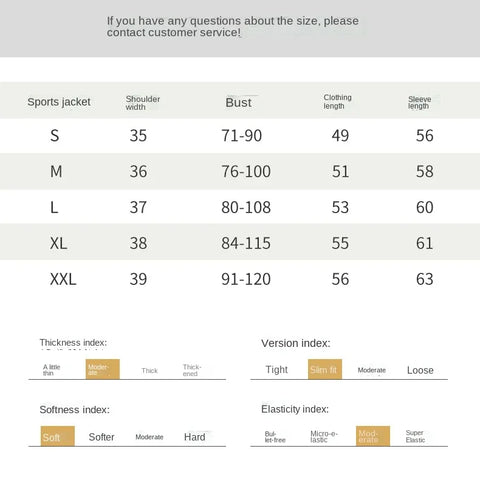The image size is (480, 480).
Task: Click the Bust column header
Action: click(238, 102)
